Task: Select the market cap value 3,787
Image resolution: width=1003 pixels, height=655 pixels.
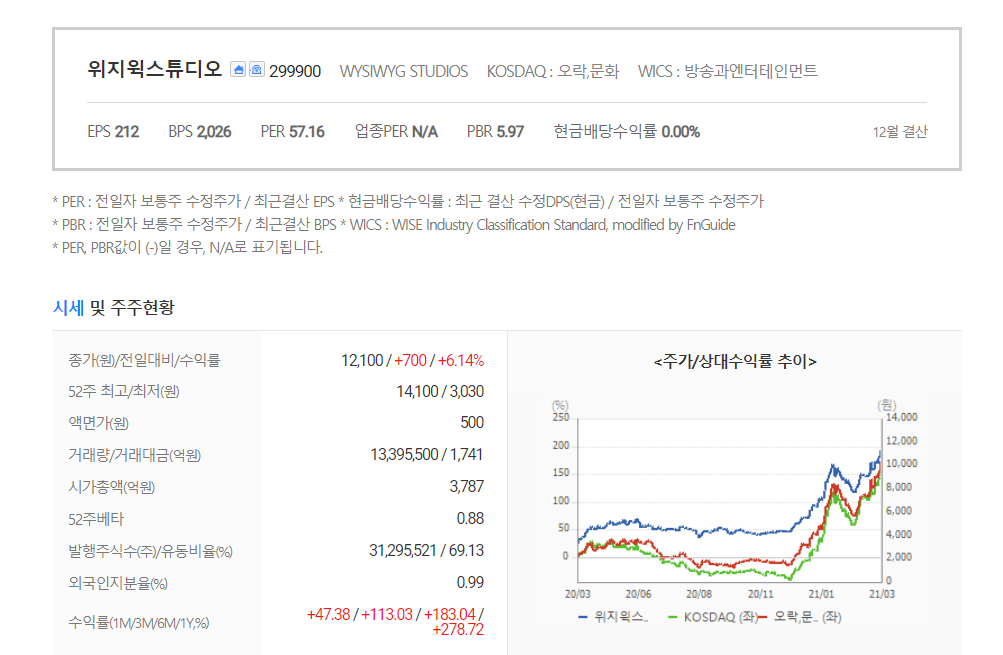Action: (466, 487)
